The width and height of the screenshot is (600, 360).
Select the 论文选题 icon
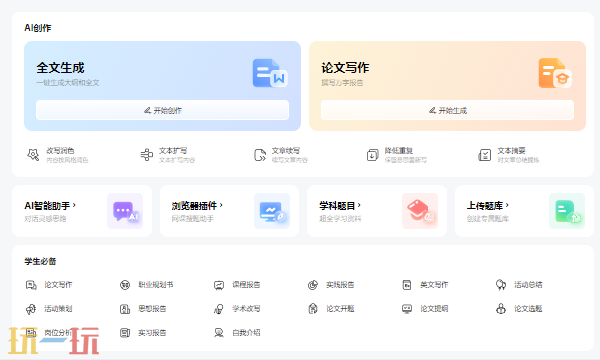click(x=501, y=309)
